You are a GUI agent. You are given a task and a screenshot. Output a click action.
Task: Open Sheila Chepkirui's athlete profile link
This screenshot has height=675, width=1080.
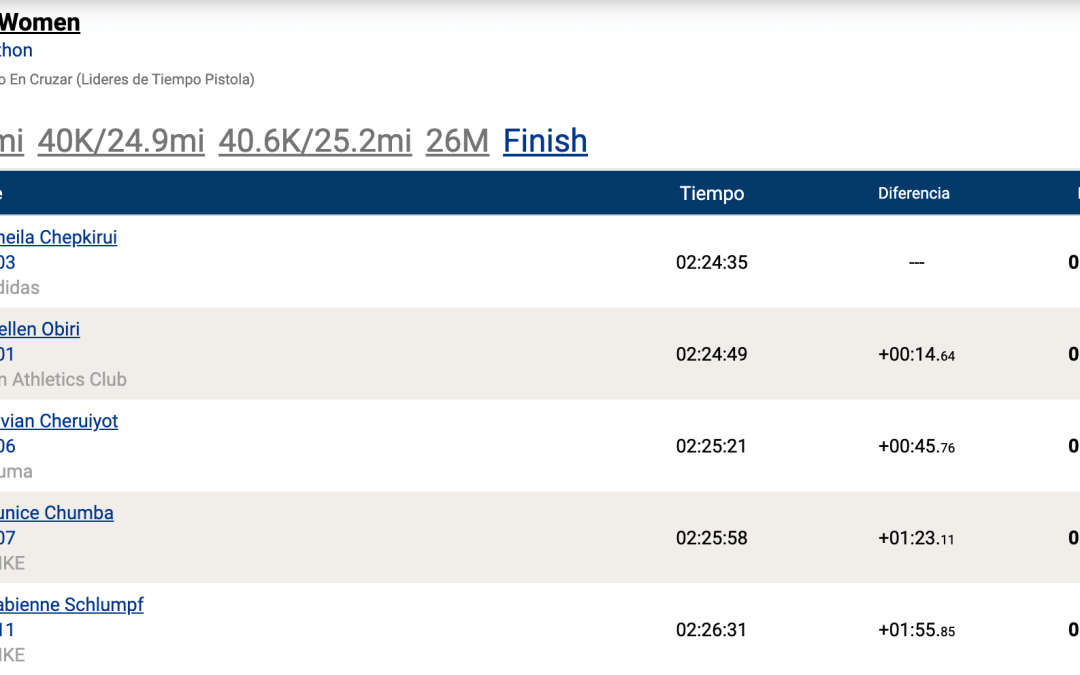[x=59, y=238]
